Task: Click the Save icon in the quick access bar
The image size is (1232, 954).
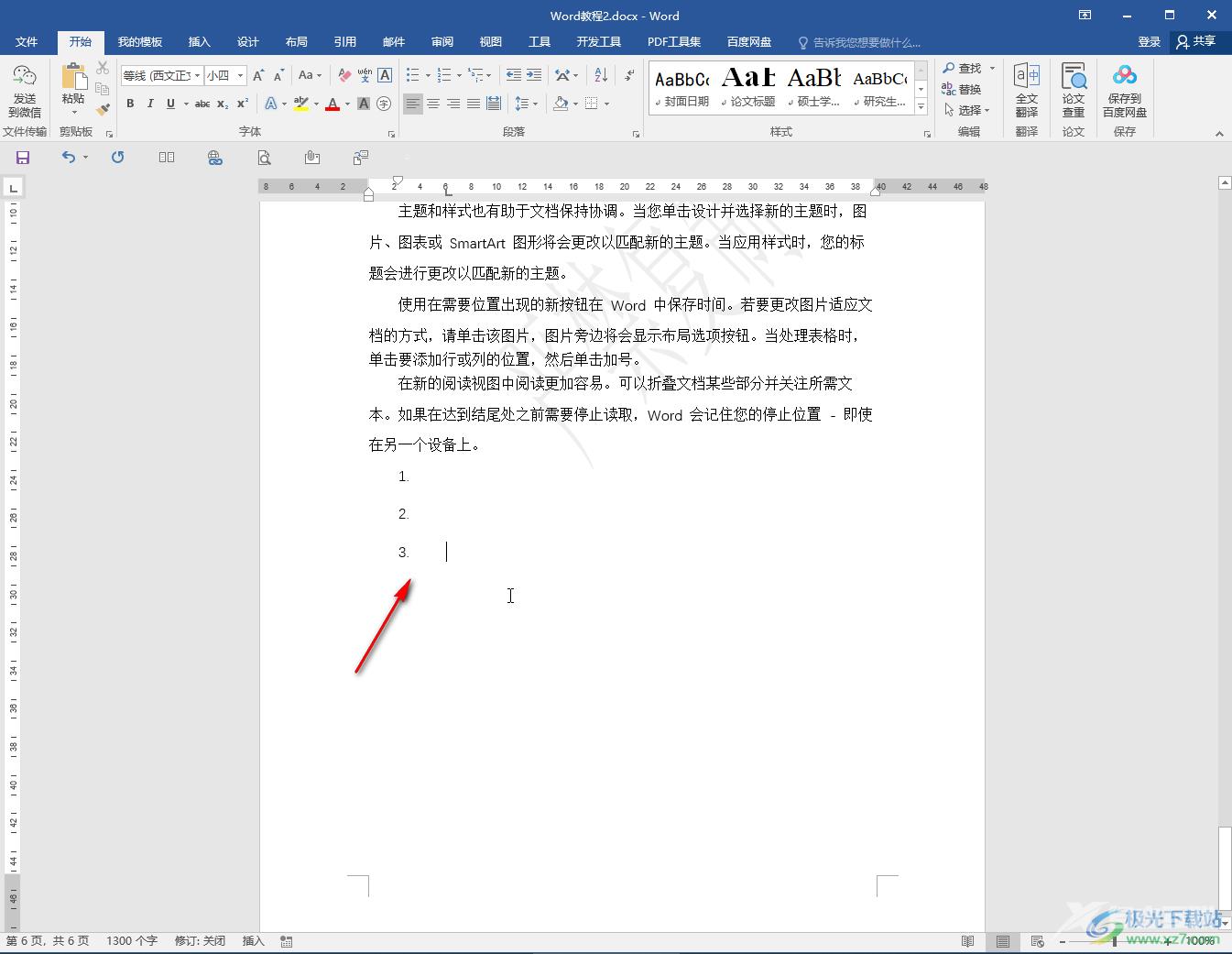Action: click(23, 158)
